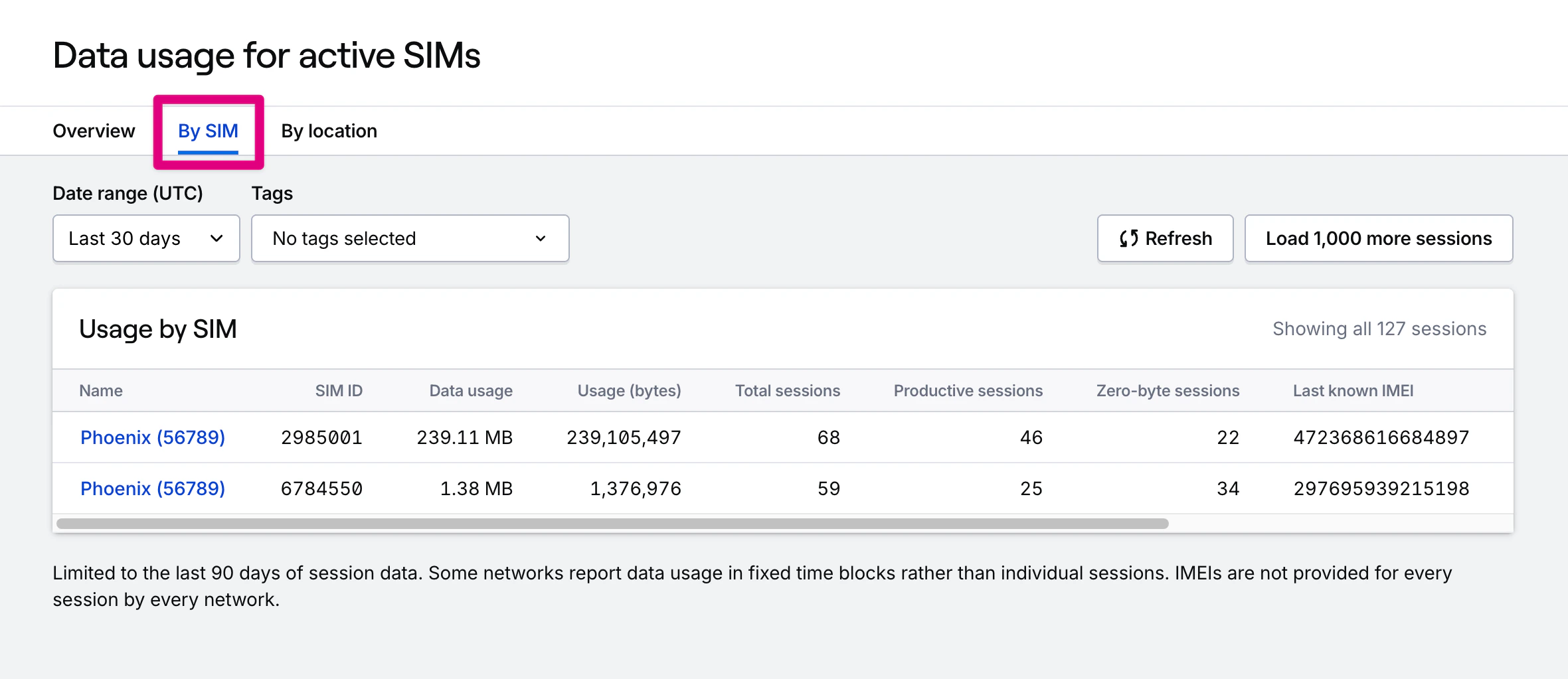Click zero-byte sessions value 34
The image size is (1568, 679).
coord(1228,489)
